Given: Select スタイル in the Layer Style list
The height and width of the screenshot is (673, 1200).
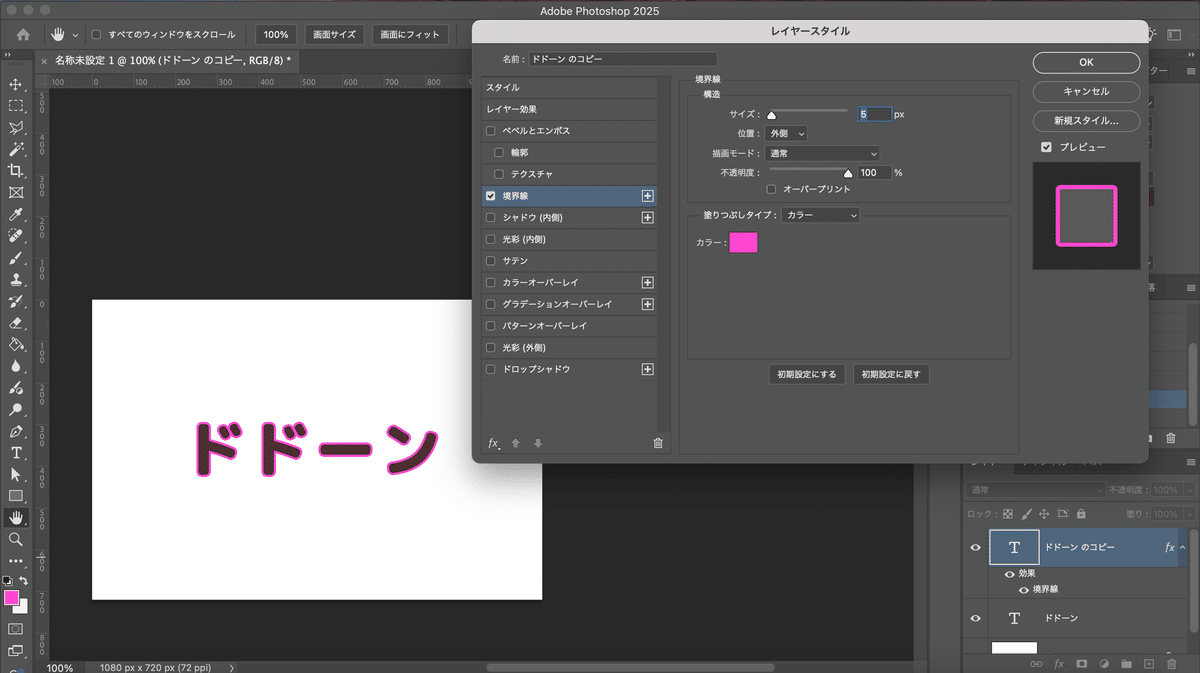Looking at the screenshot, I should [569, 88].
